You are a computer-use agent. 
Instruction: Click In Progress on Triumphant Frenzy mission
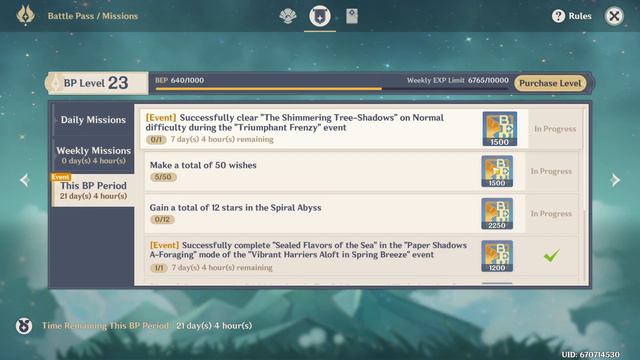[555, 129]
